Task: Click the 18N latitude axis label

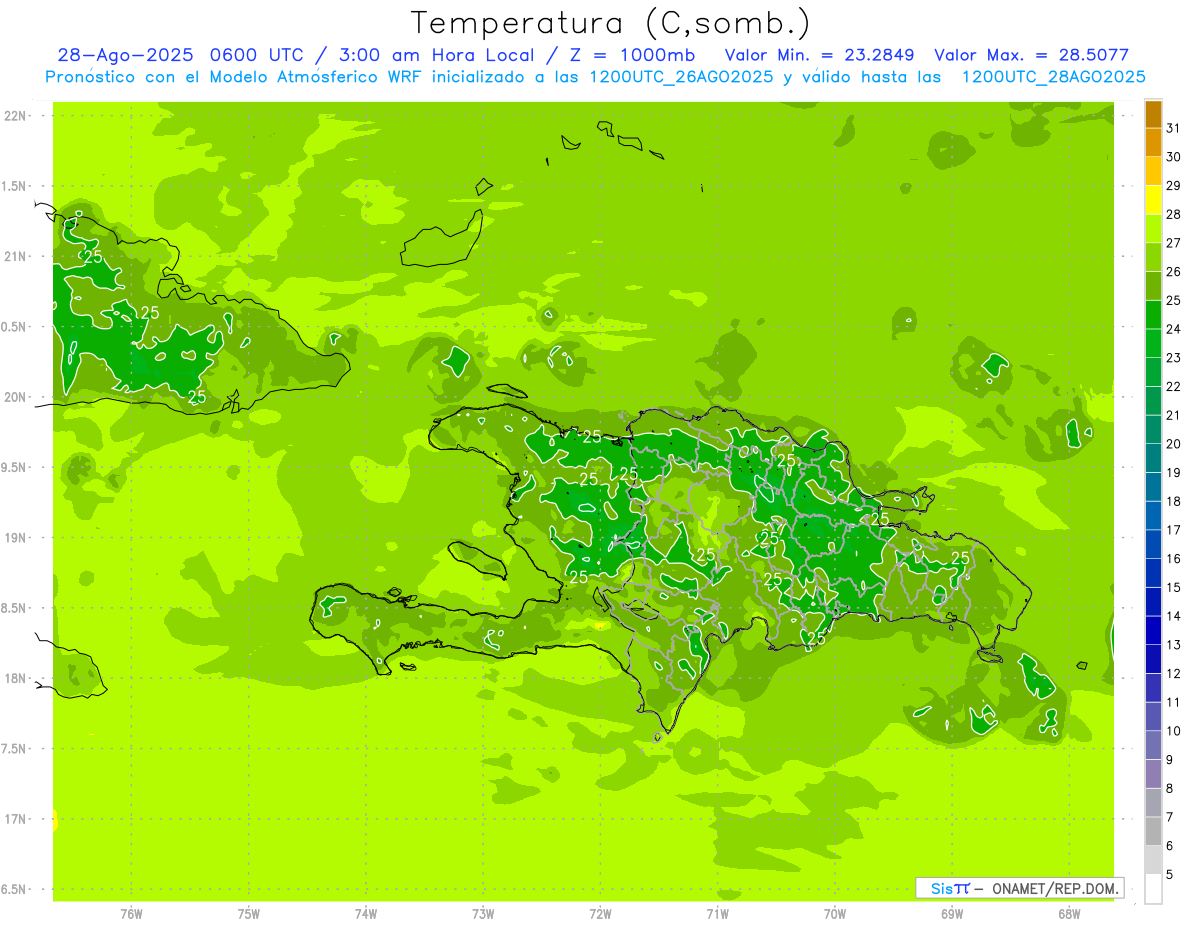Action: click(16, 679)
